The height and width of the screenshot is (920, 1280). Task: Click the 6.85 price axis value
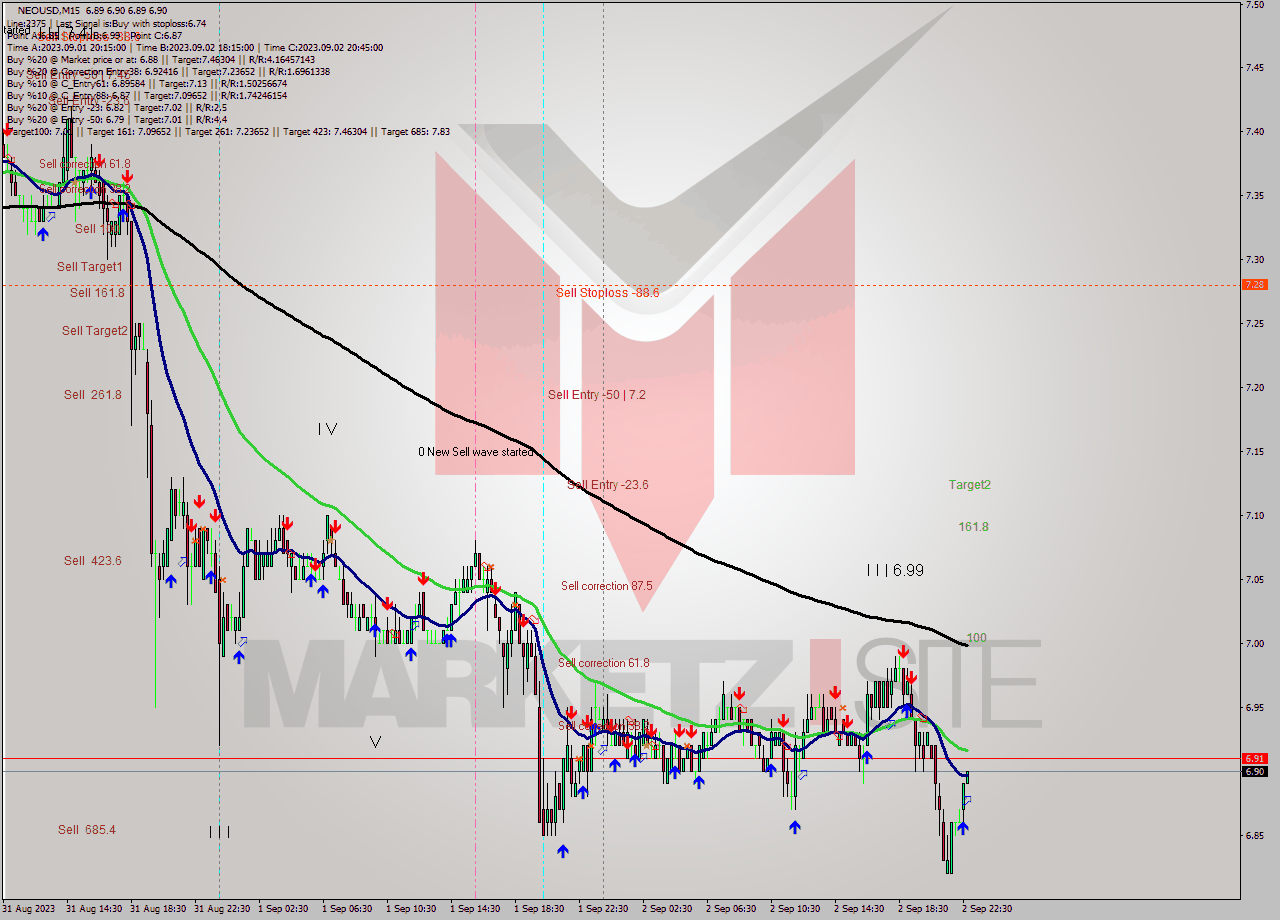1254,836
